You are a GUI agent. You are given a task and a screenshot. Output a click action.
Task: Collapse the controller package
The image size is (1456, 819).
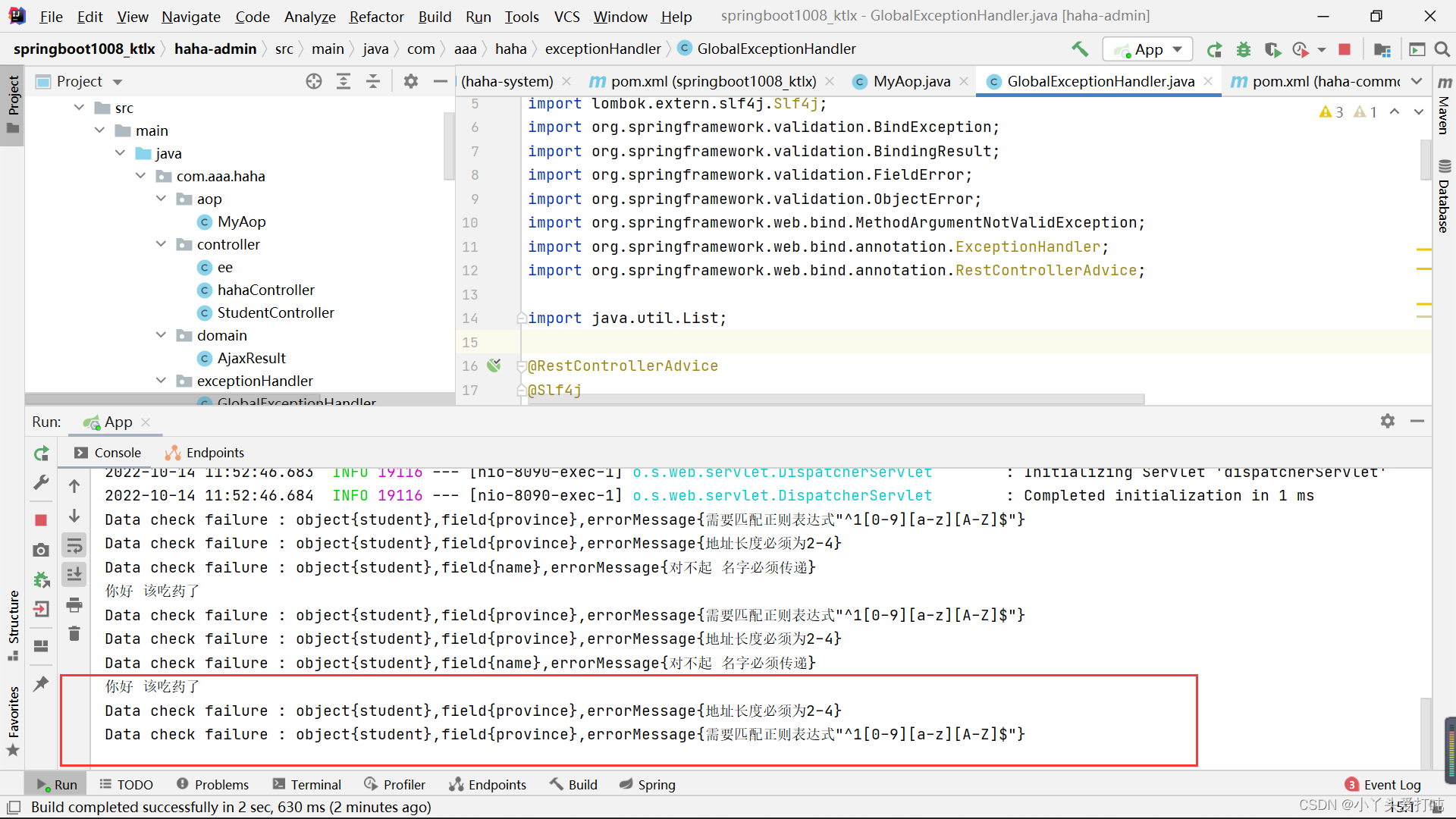(x=161, y=244)
